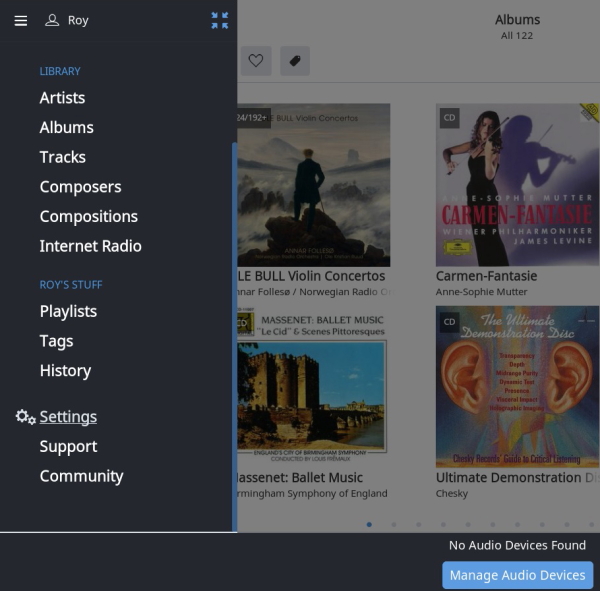Close the hamburger navigation menu

pos(21,21)
